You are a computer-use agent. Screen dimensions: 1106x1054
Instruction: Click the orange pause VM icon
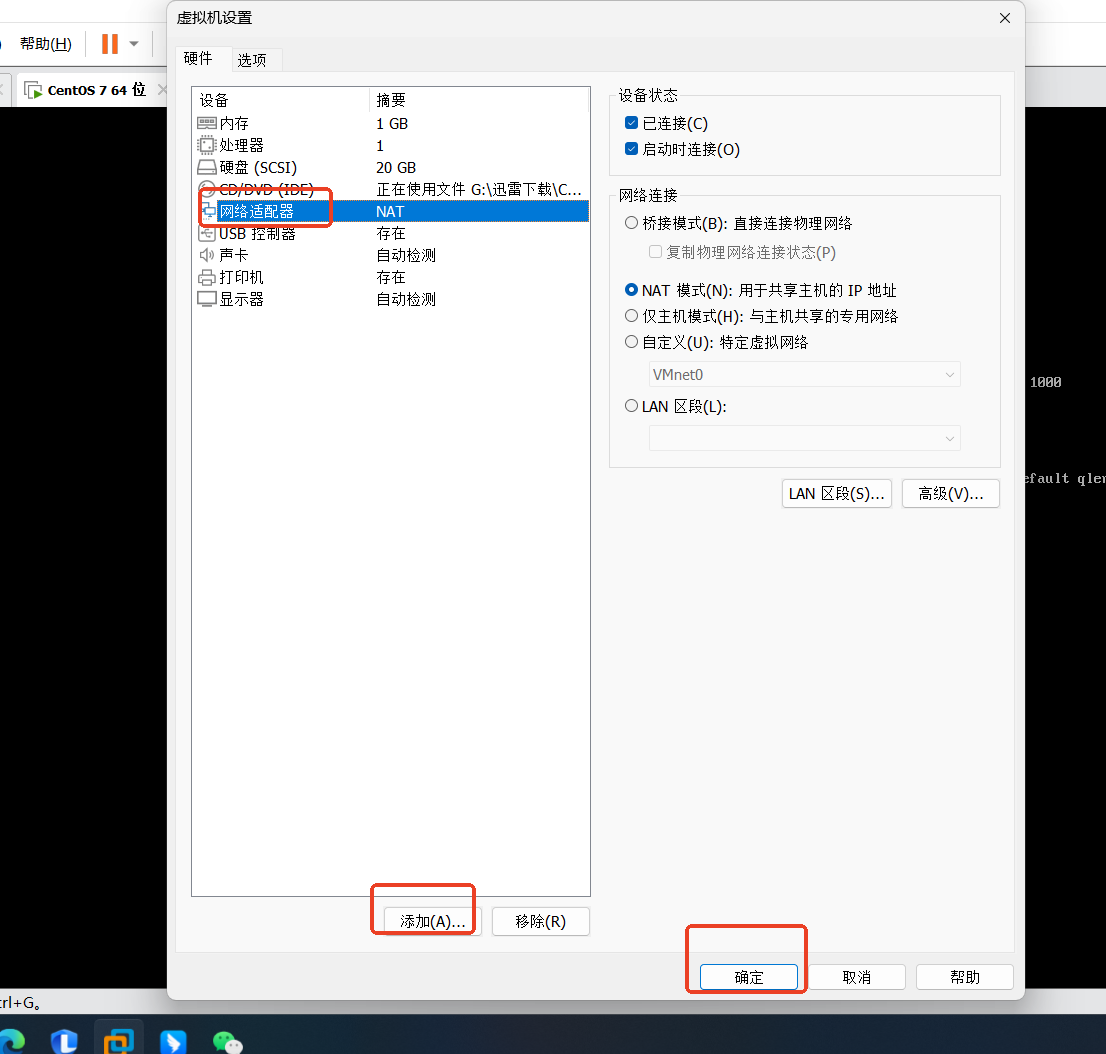[x=110, y=44]
